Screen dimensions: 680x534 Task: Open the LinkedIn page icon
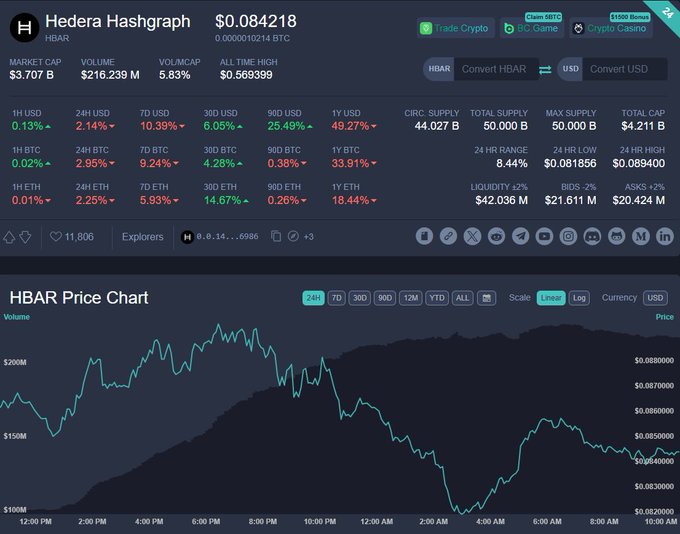[x=664, y=236]
